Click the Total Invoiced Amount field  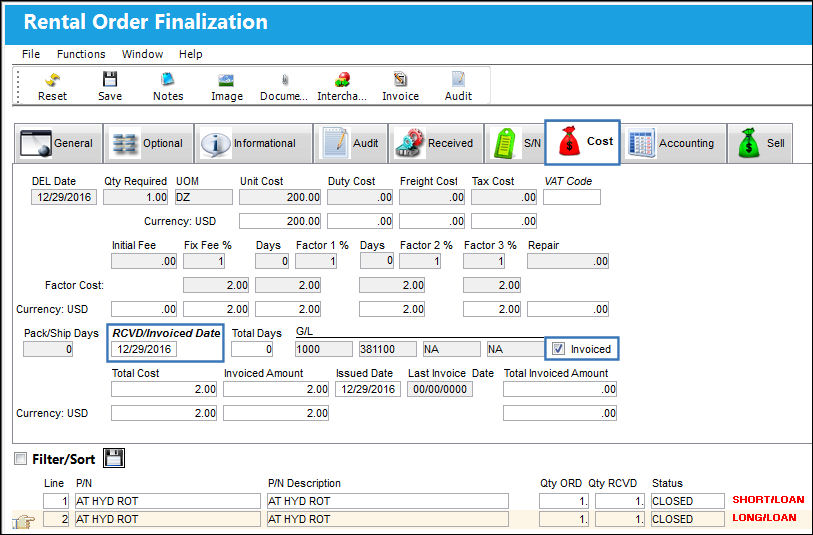[x=560, y=389]
